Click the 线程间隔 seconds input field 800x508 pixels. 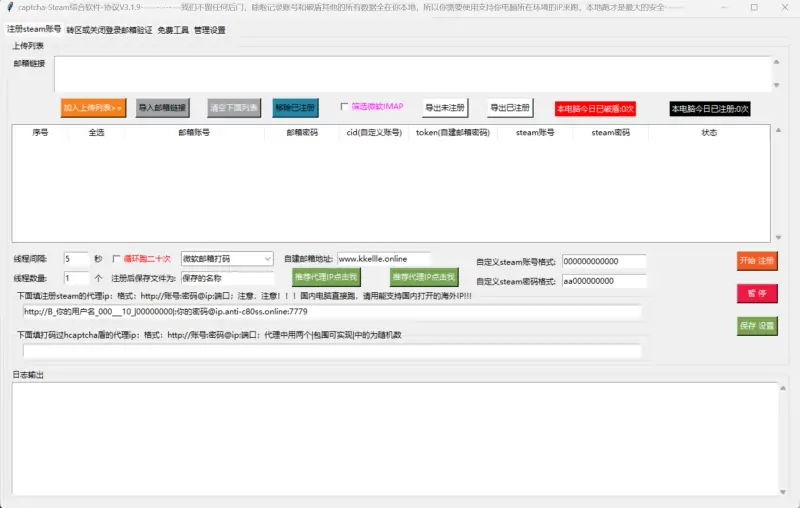coord(76,258)
